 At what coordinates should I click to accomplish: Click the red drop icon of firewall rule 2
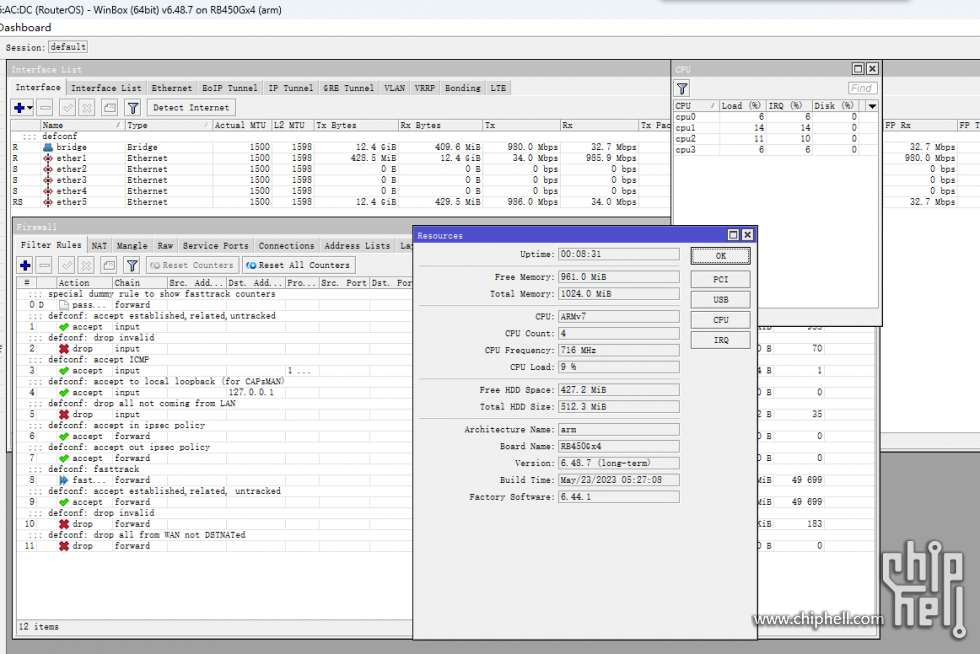(64, 349)
